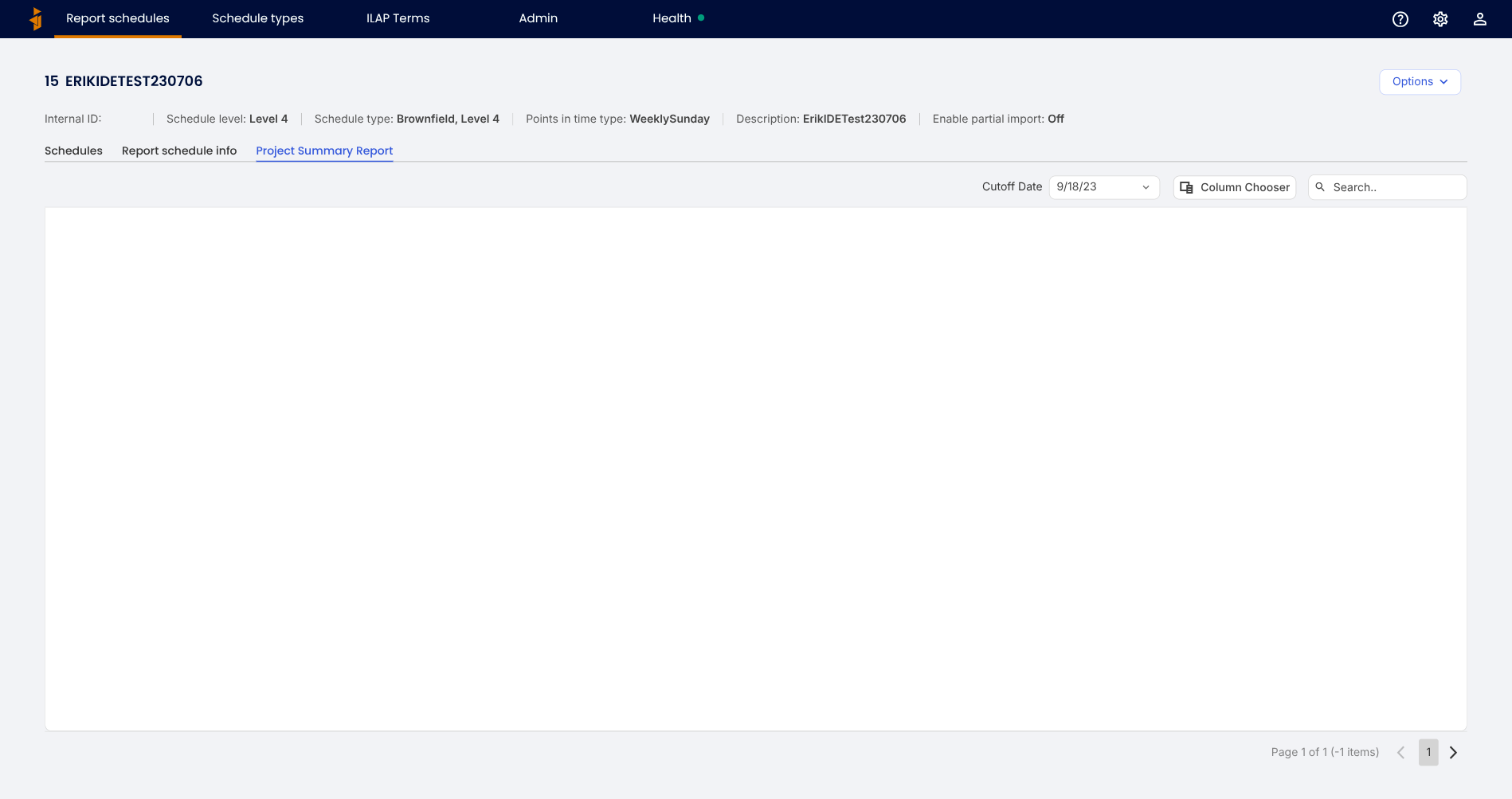Open the Cutoff Date 9/18/23 dropdown
Image resolution: width=1512 pixels, height=799 pixels.
pyautogui.click(x=1104, y=187)
